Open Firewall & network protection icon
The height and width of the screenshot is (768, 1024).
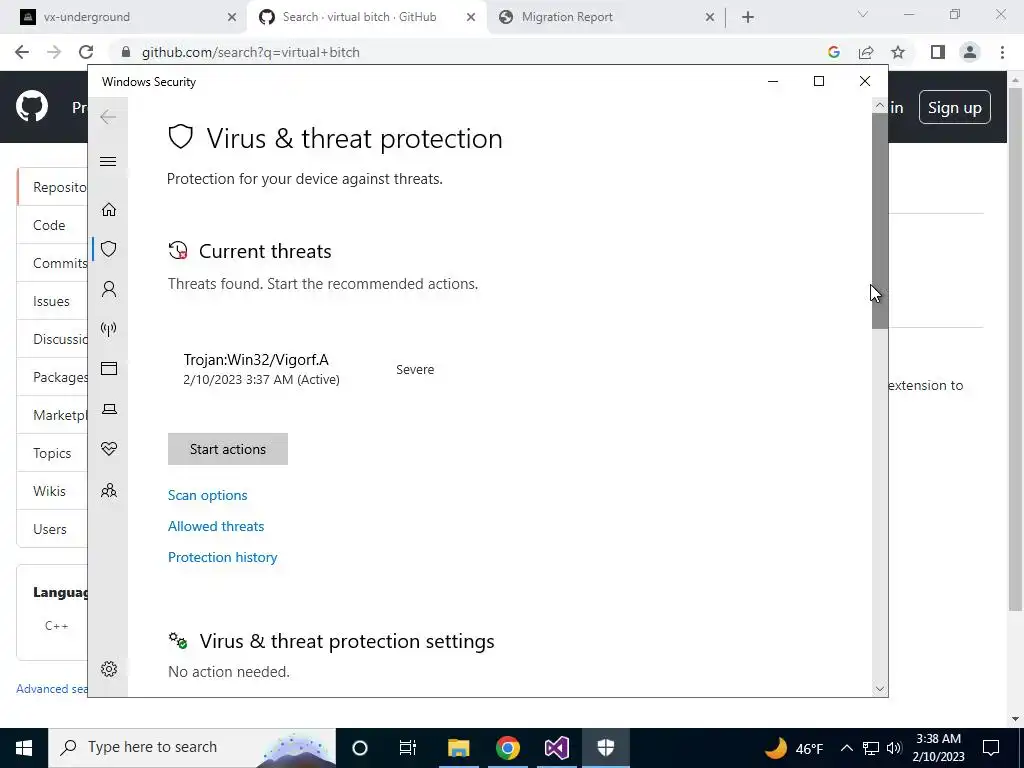pyautogui.click(x=109, y=328)
